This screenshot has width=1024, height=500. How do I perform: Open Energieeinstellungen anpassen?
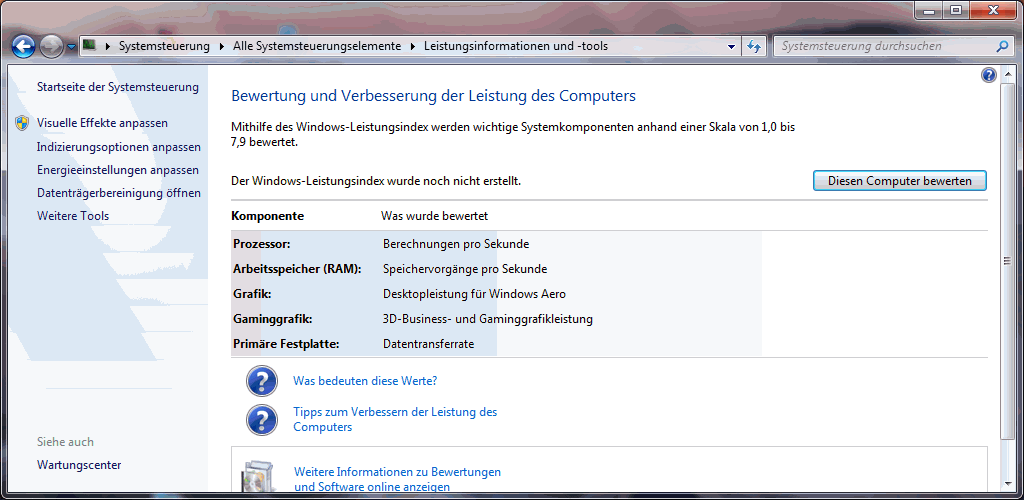(x=118, y=170)
